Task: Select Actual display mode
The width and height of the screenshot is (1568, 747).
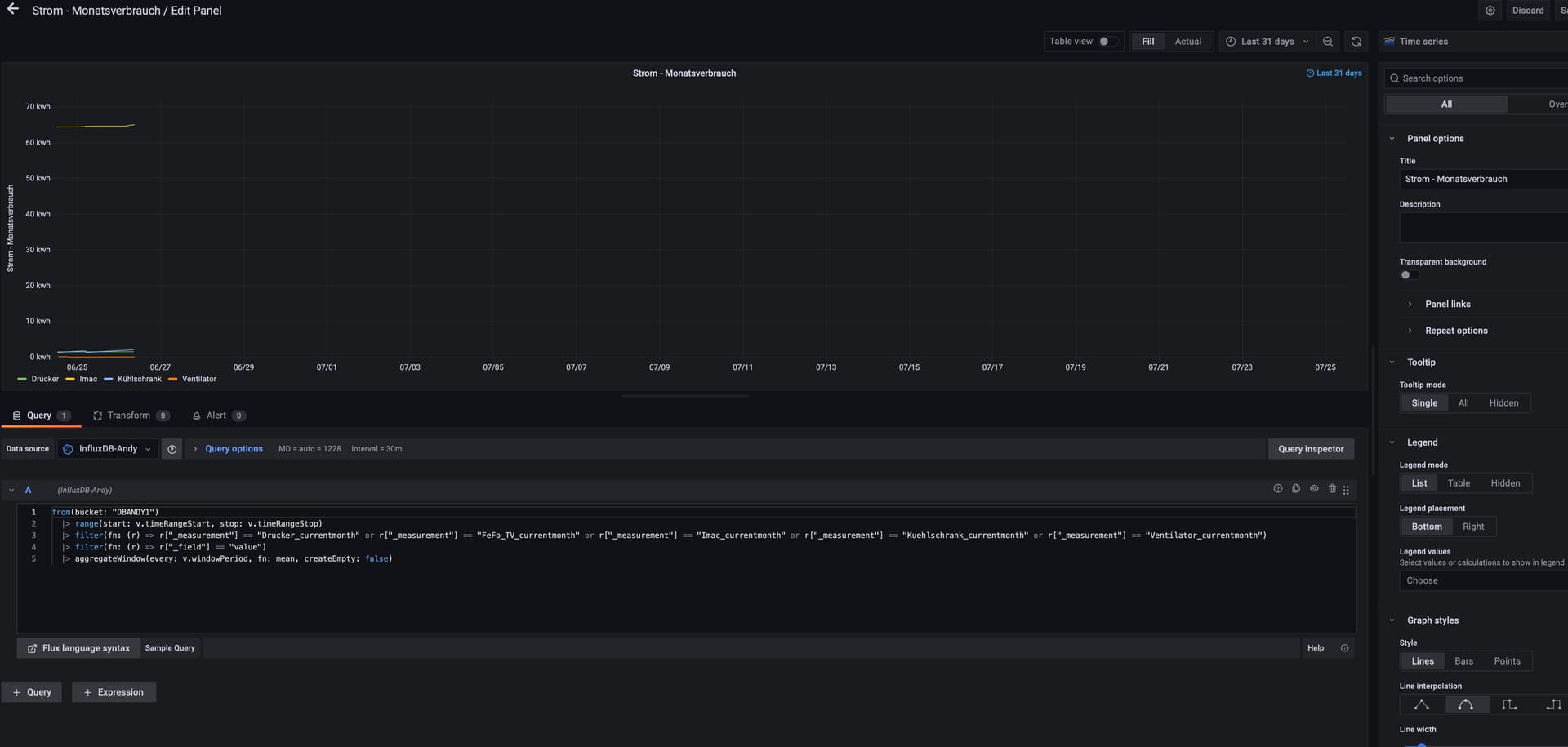Action: tap(1187, 42)
